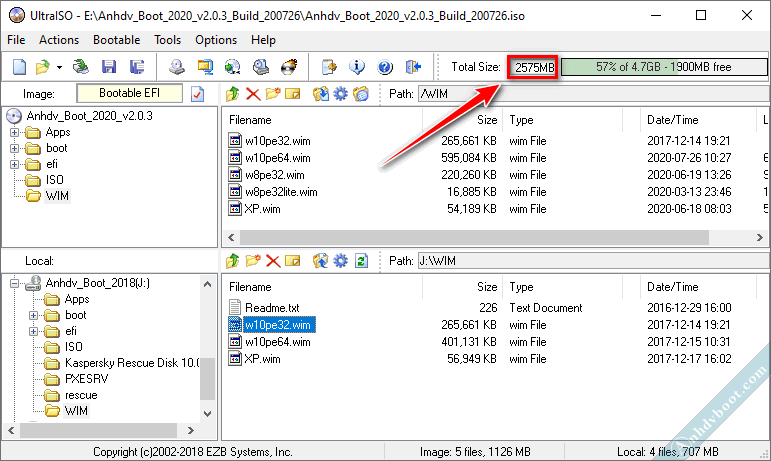The image size is (771, 461).
Task: Click the Burn CD/DVD Image flaming disc icon
Action: coord(289,67)
